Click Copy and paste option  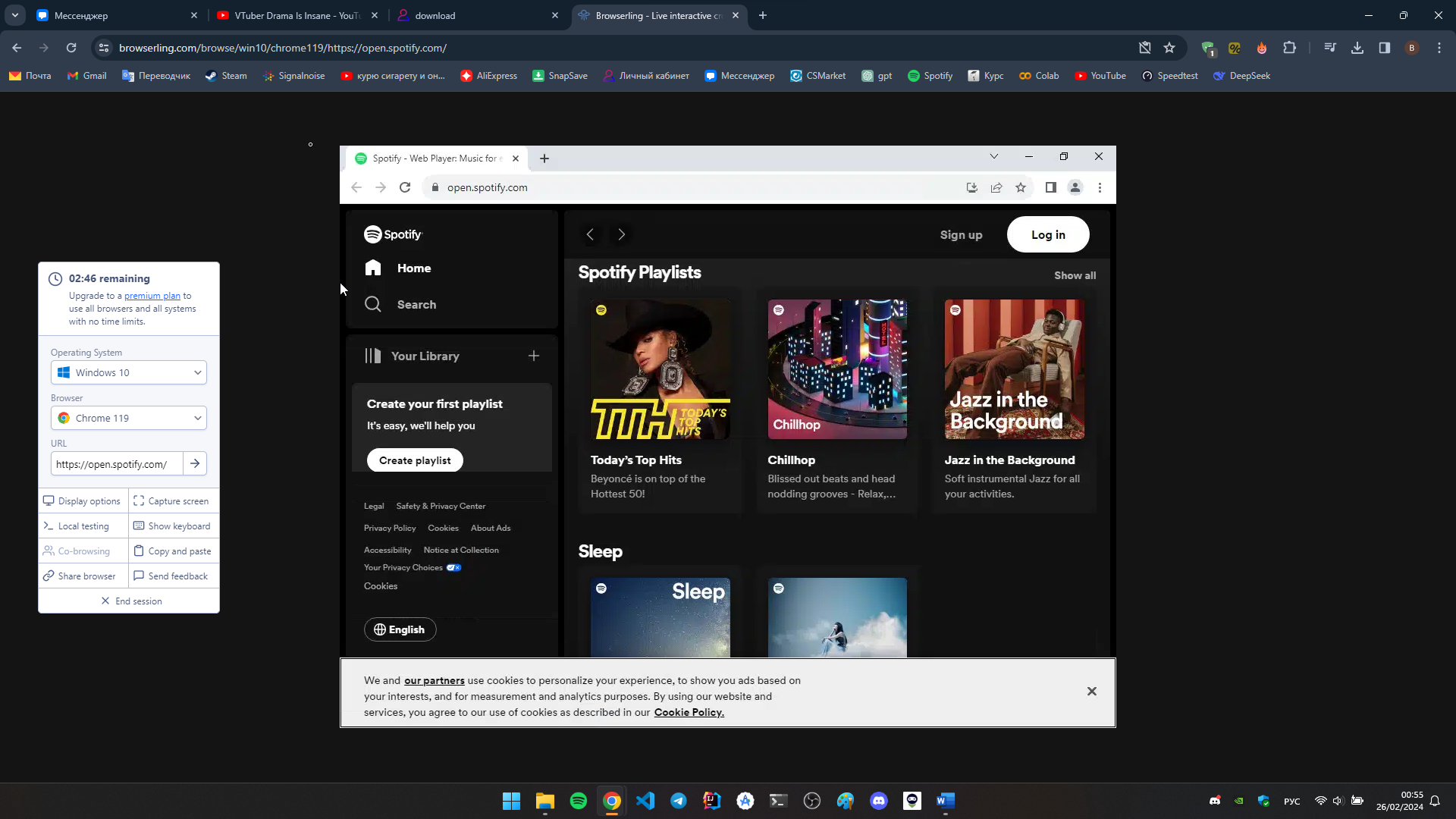(172, 551)
